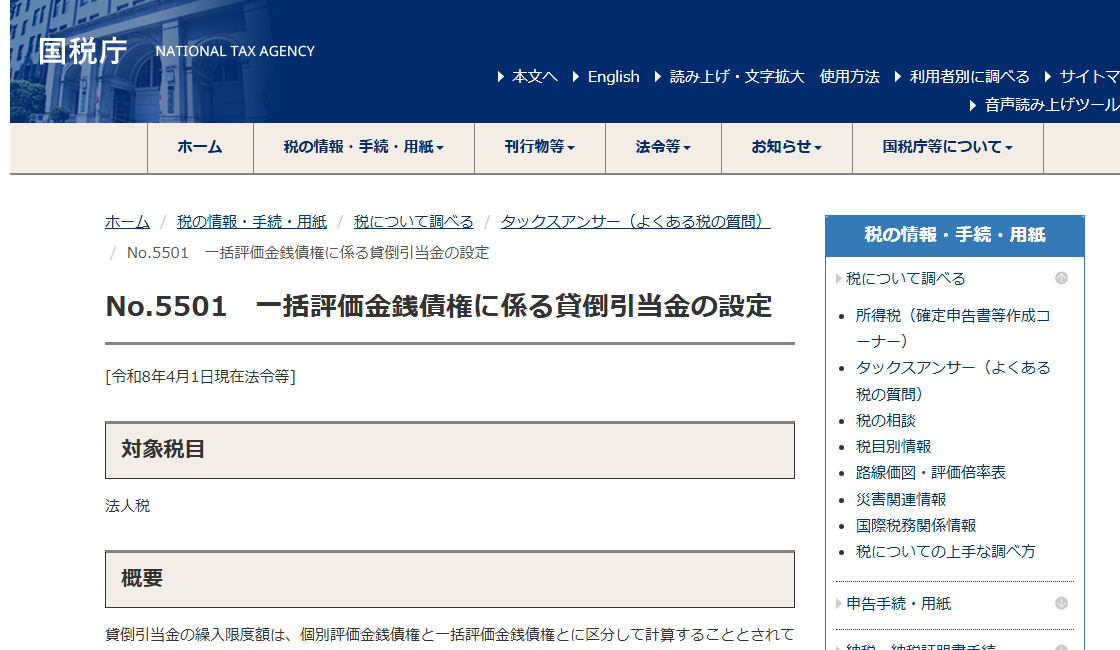Open the 刊行物等 dropdown menu

tap(539, 147)
